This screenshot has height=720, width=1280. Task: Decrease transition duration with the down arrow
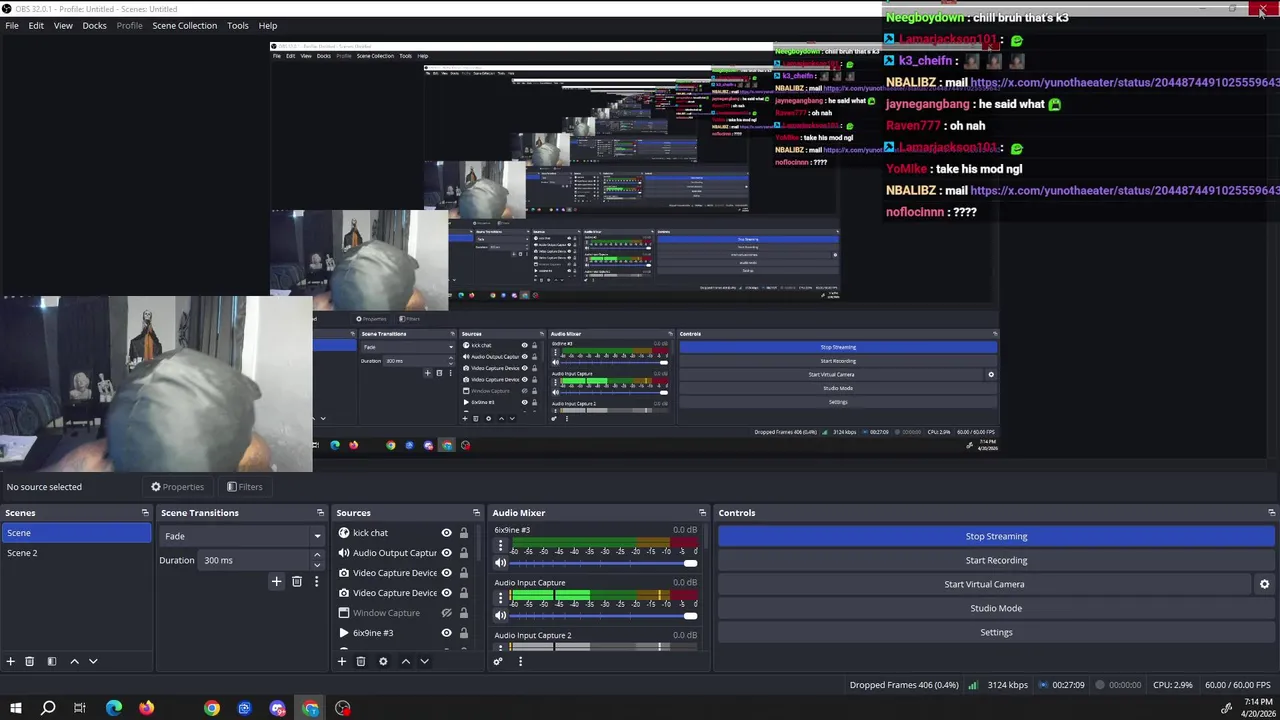[x=317, y=565]
